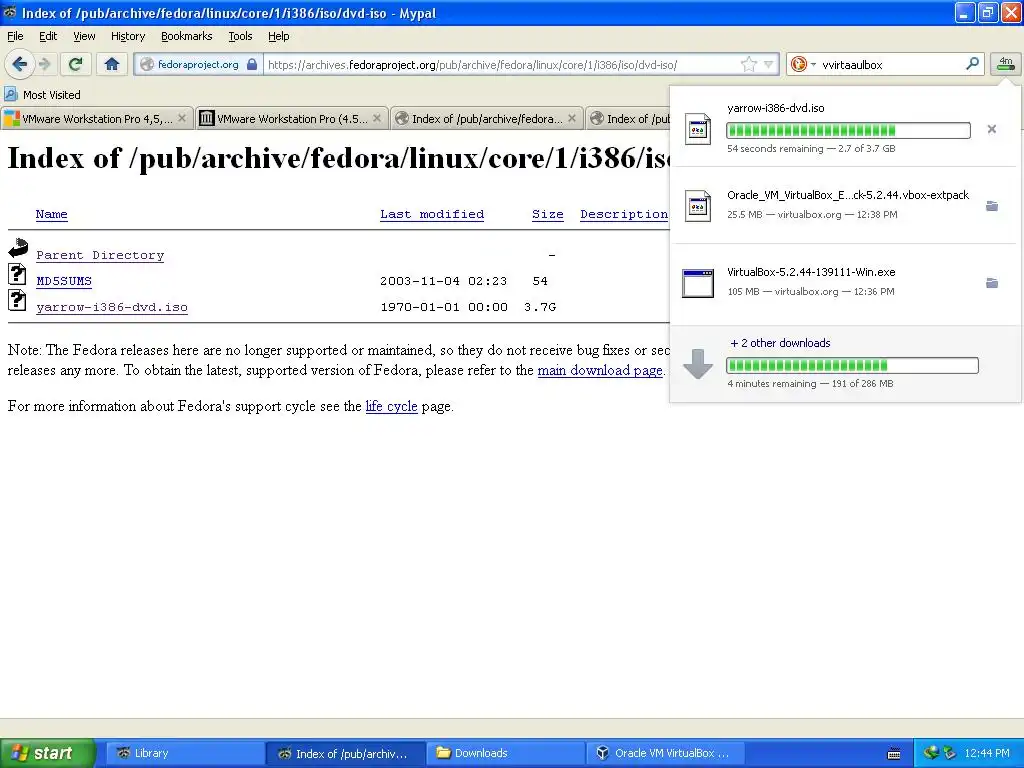Click the yarrow-i386-dvd.iso download file icon
This screenshot has width=1024, height=768.
[697, 129]
